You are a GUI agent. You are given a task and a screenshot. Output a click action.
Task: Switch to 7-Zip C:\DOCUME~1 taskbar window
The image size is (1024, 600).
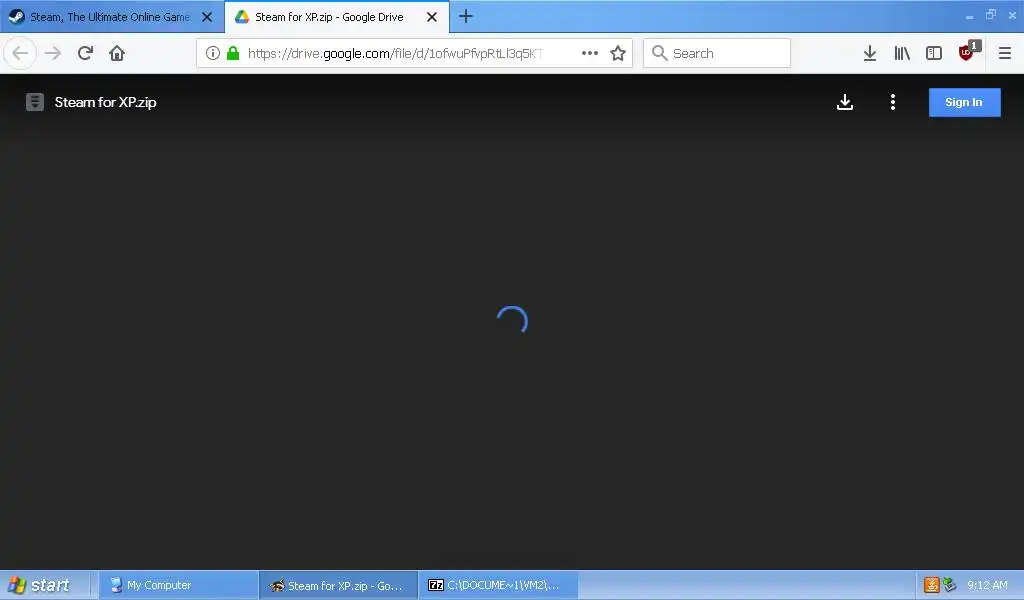coord(498,585)
